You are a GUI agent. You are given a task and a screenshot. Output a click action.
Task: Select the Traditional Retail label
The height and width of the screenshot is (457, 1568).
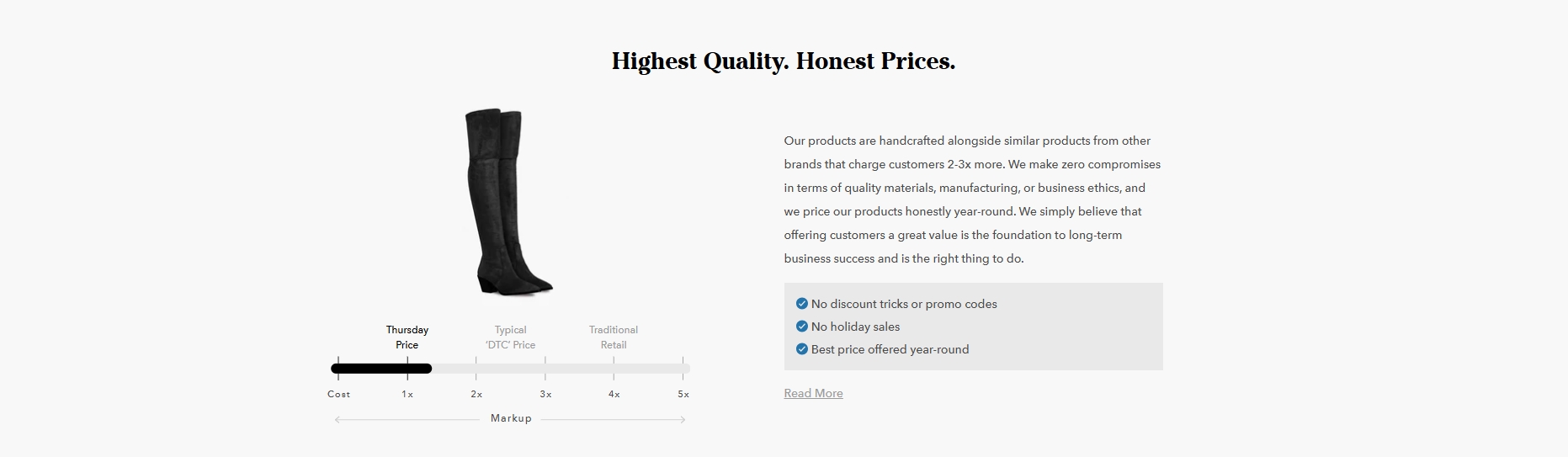point(614,337)
